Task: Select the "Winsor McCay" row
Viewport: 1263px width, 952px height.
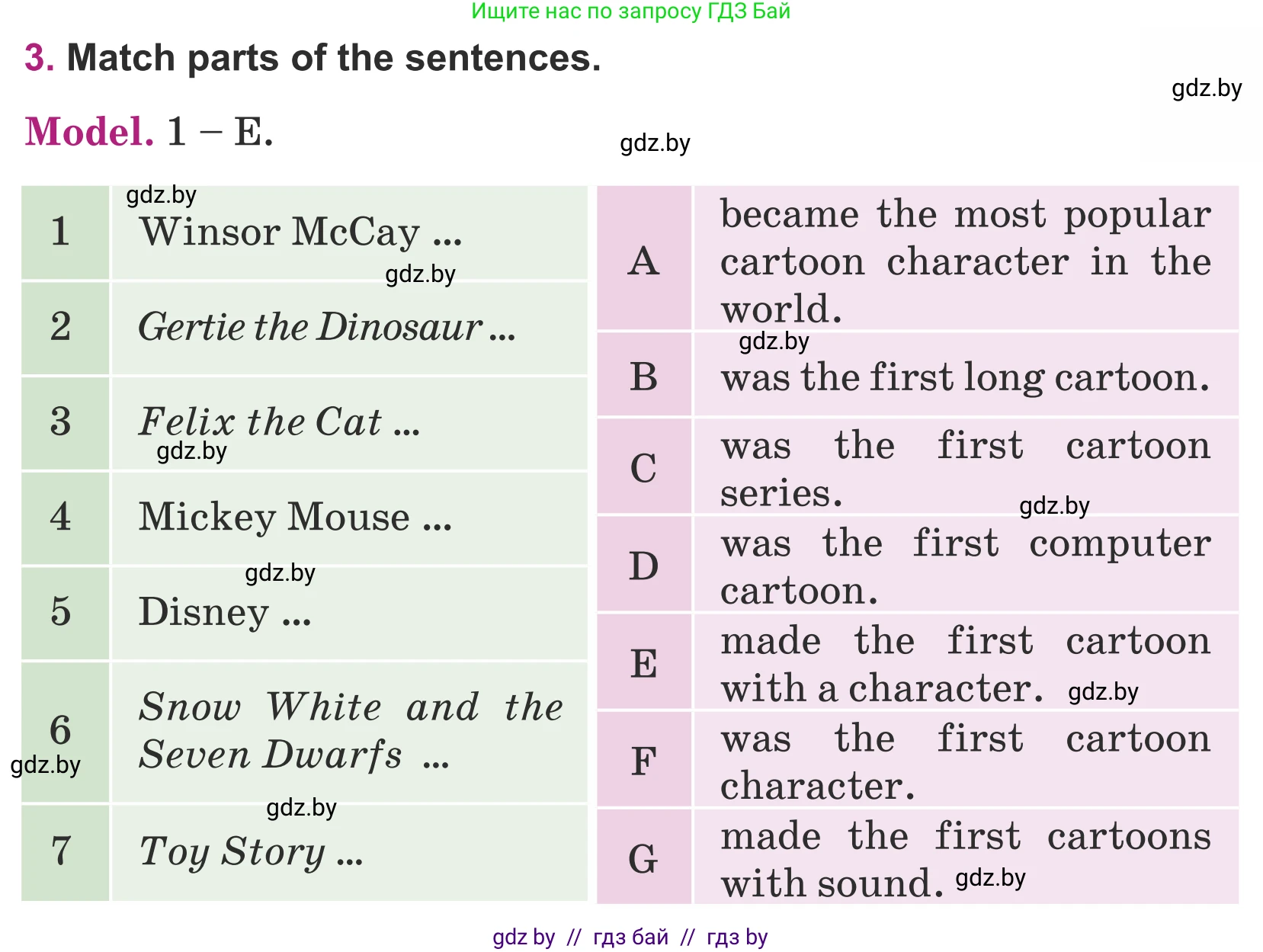Action: pyautogui.click(x=300, y=232)
